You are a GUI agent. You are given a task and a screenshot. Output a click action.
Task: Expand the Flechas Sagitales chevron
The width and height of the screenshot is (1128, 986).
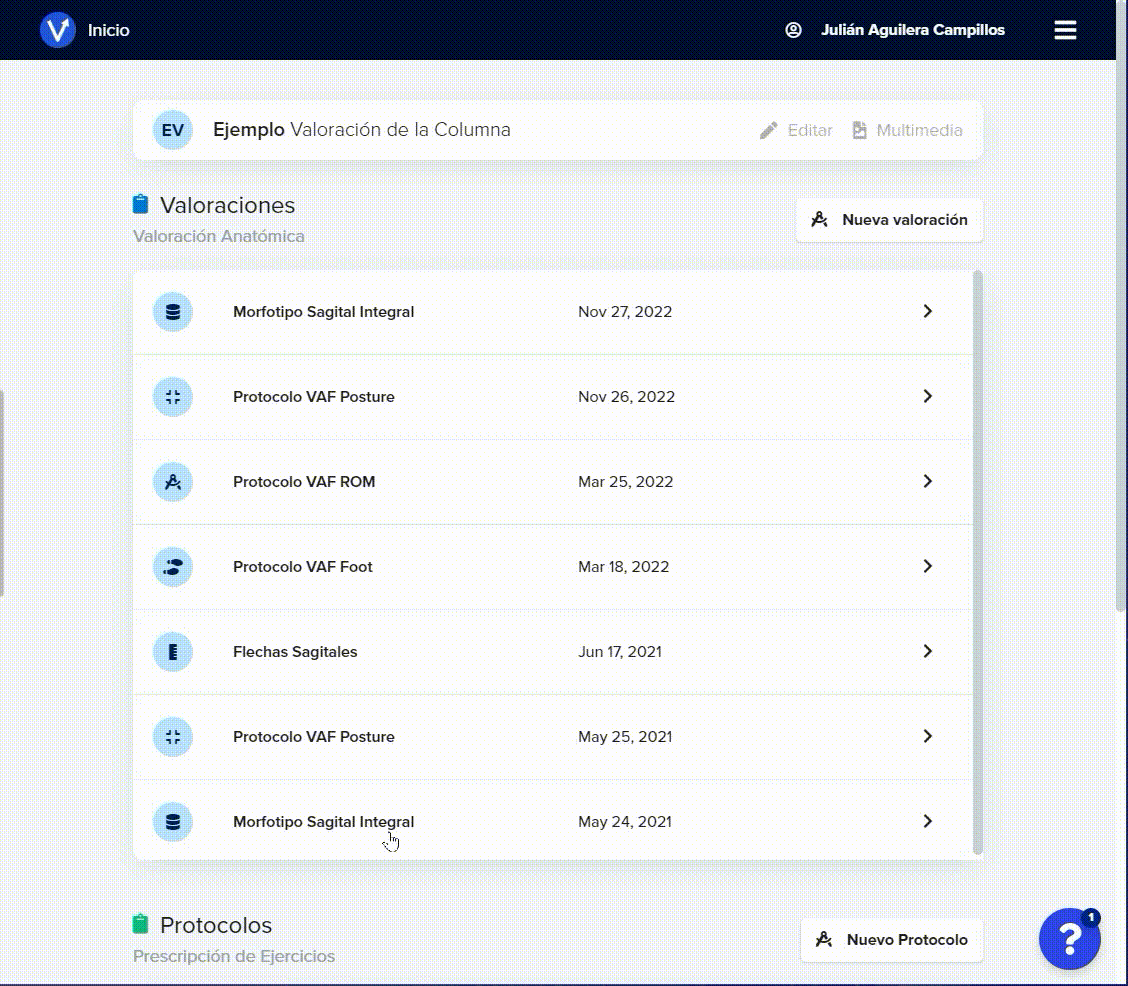tap(927, 651)
